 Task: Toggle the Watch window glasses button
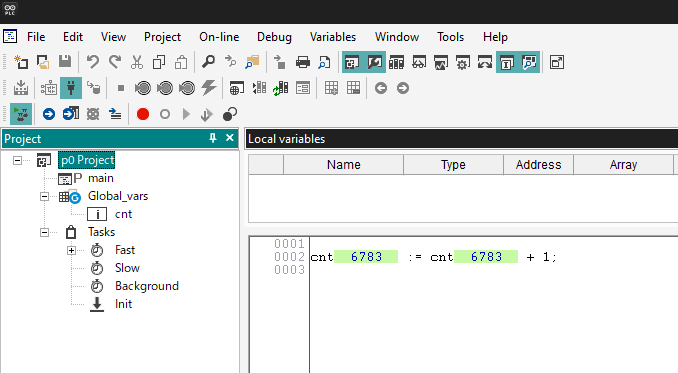pos(419,62)
